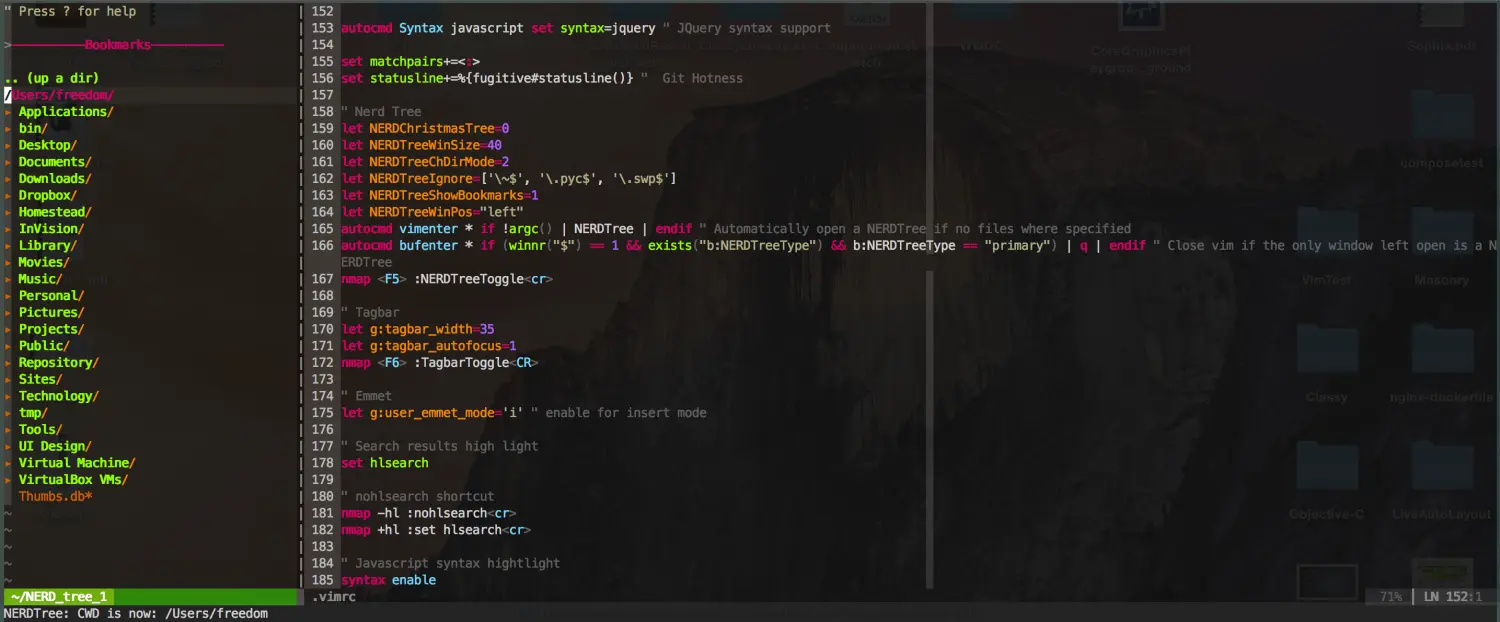Click the 'let g:tagbar_autofocus=1' line
This screenshot has width=1500, height=622.
tap(429, 346)
